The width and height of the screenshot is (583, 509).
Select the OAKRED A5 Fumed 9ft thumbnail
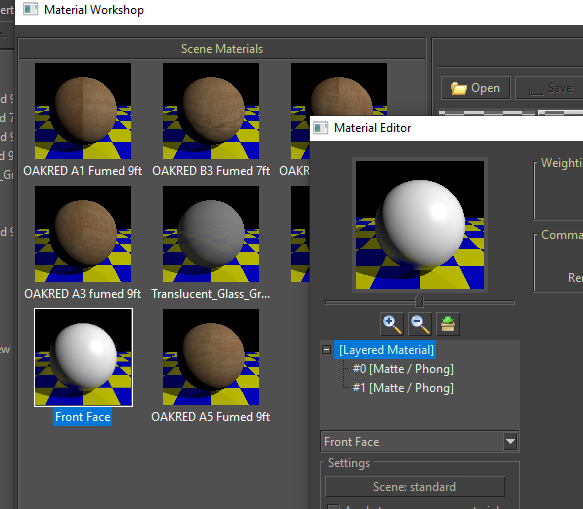(x=211, y=357)
